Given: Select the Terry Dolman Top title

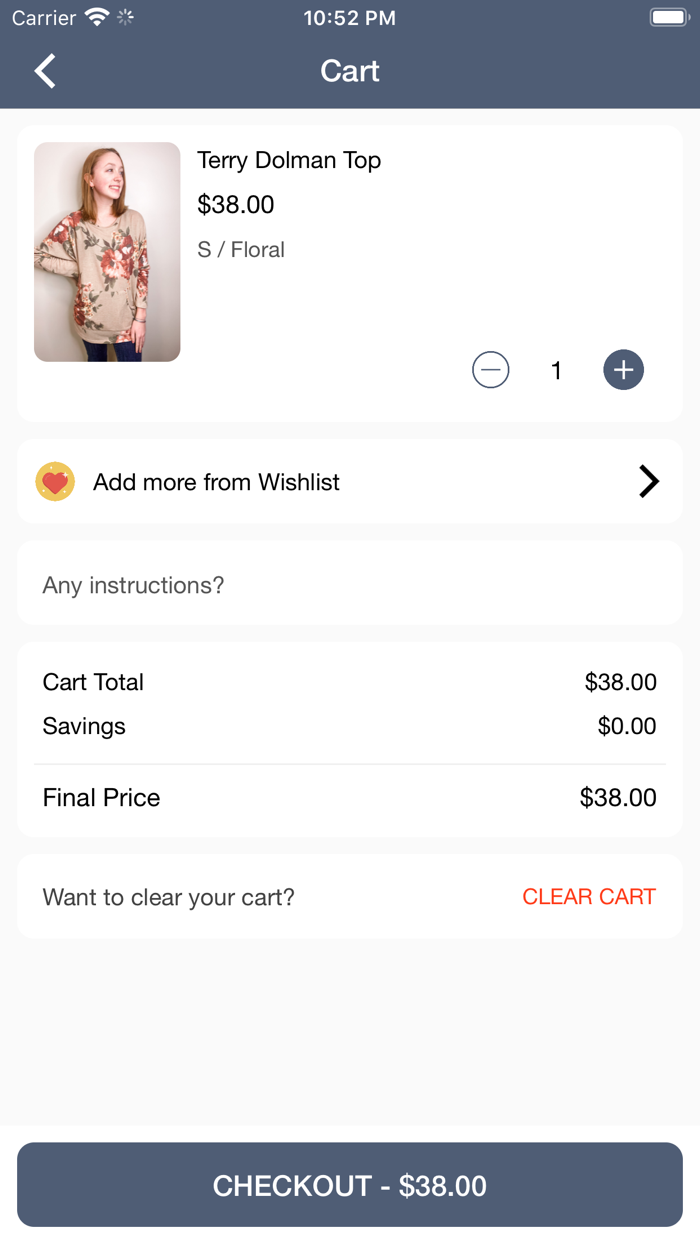Looking at the screenshot, I should (x=289, y=160).
